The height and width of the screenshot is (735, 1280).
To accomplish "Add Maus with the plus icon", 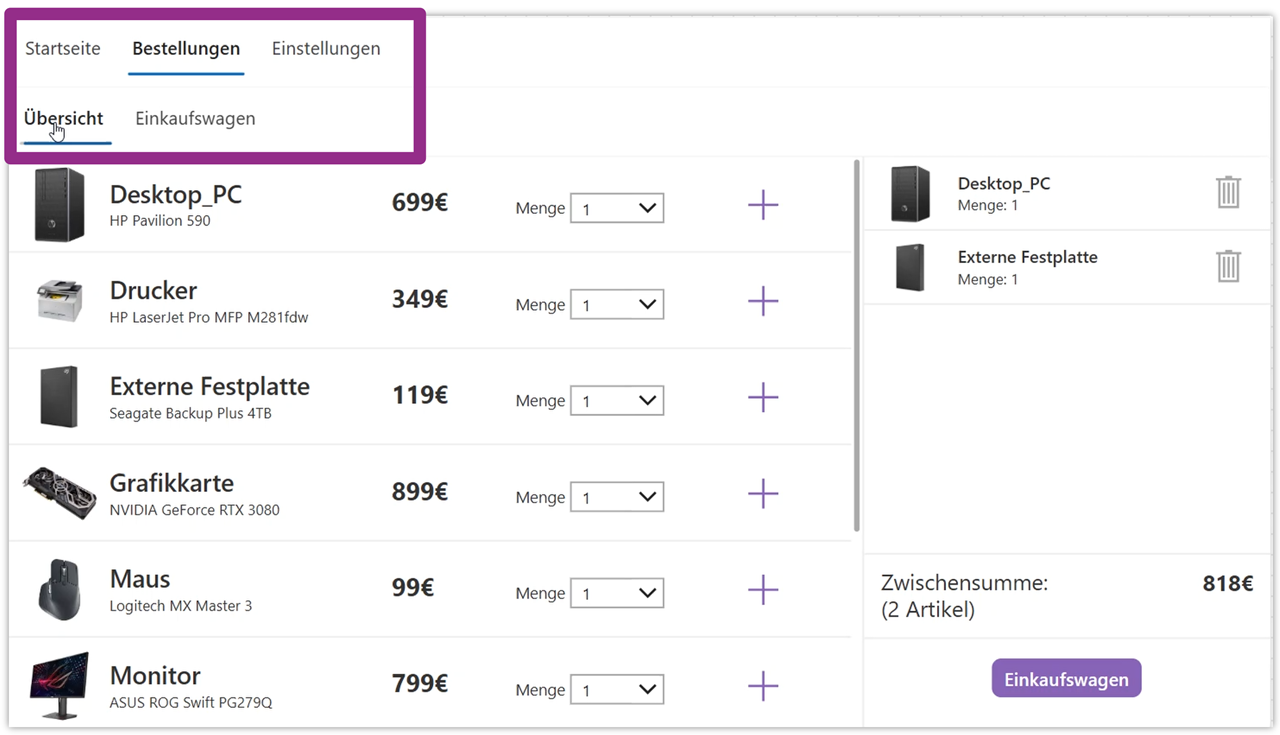I will click(763, 590).
